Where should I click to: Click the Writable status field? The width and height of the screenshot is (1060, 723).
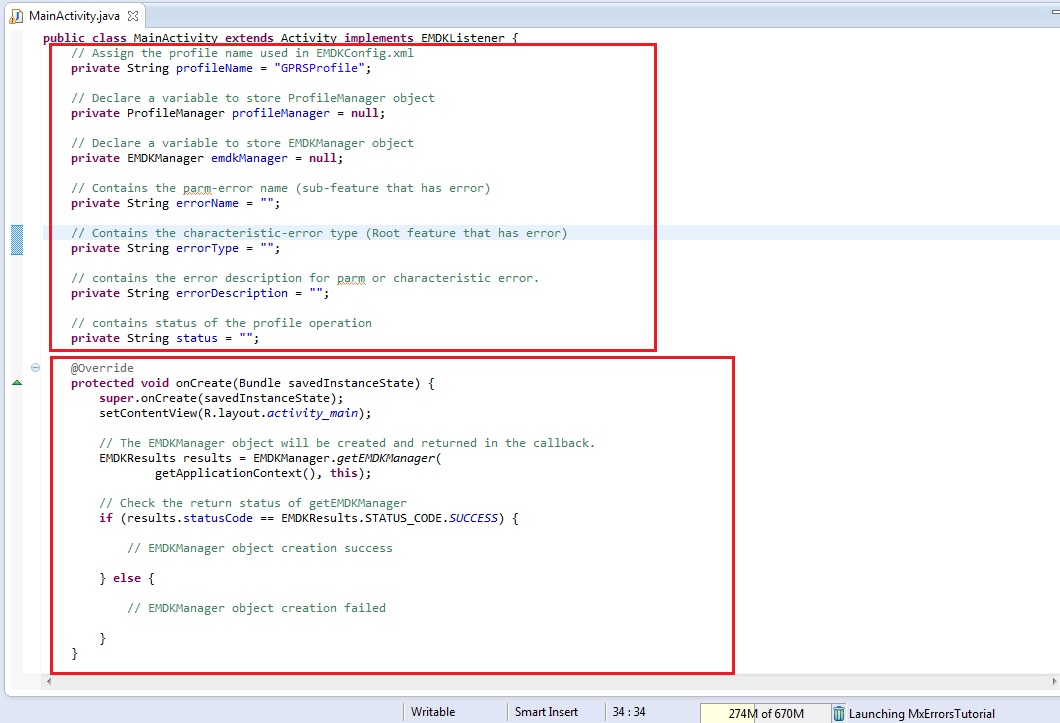433,712
